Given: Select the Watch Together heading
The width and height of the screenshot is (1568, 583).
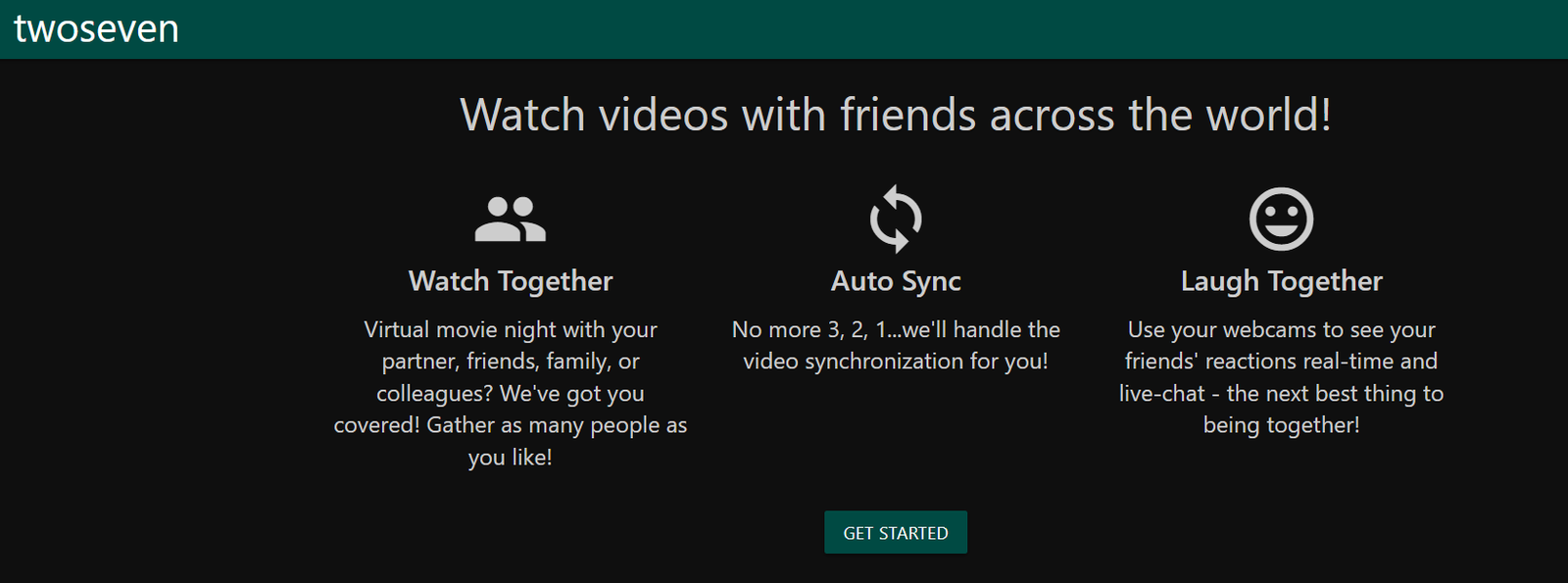Looking at the screenshot, I should point(511,281).
